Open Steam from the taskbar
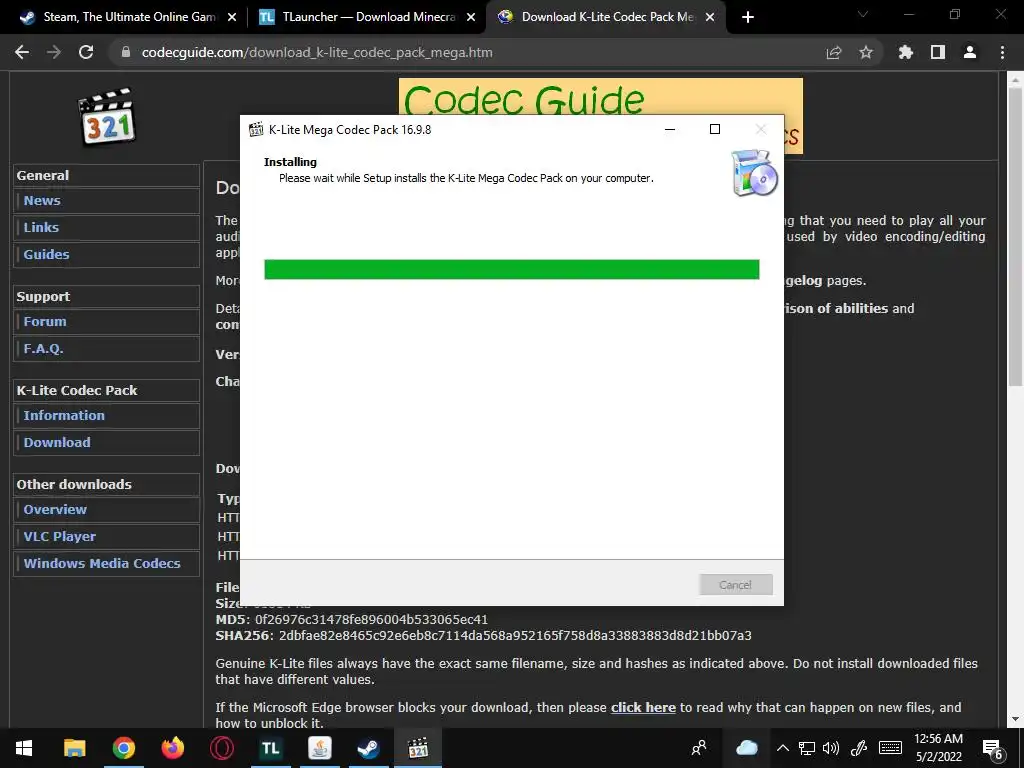 click(368, 748)
